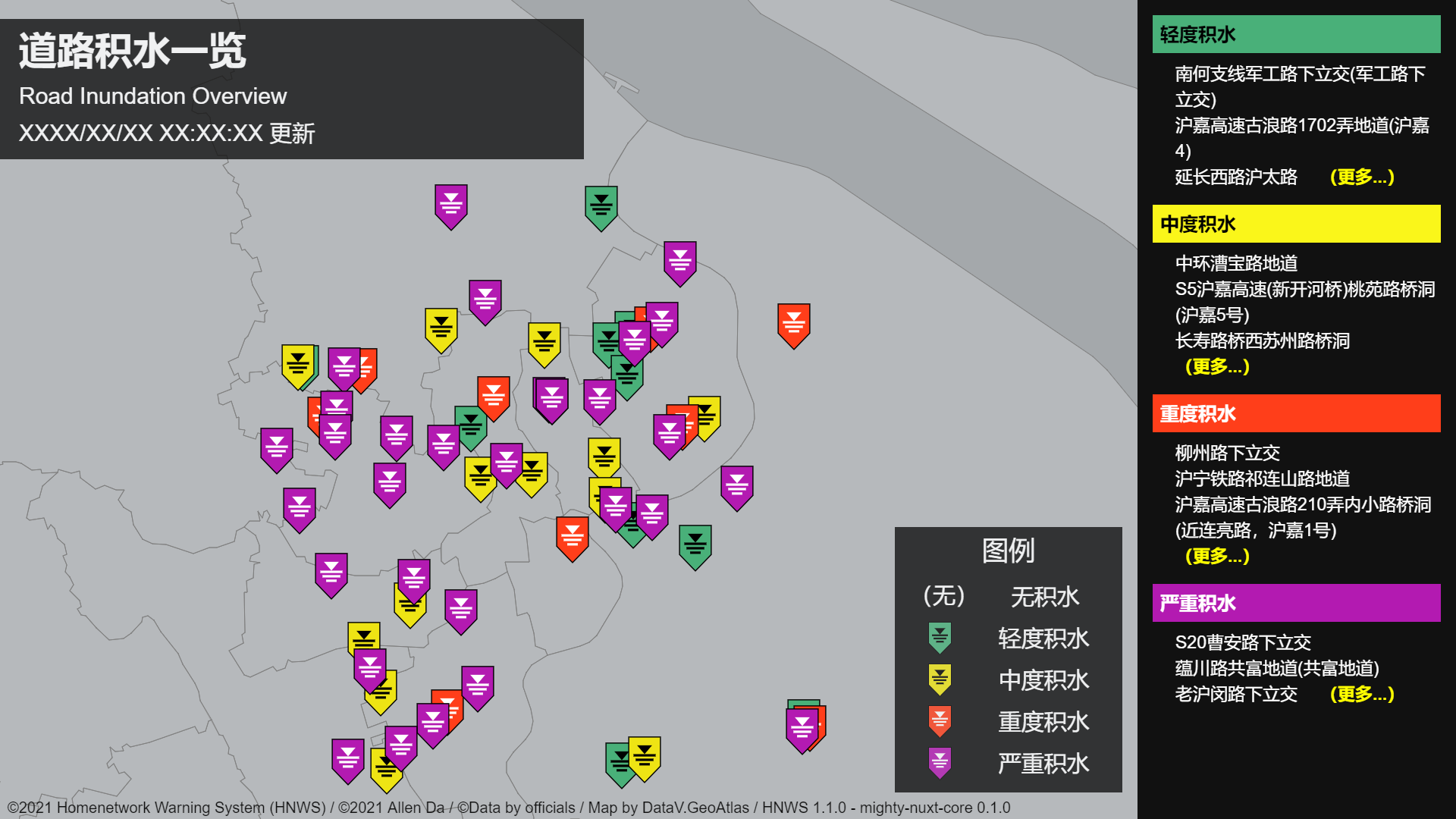
Task: Click the topmost green light flooding marker
Action: 601,207
